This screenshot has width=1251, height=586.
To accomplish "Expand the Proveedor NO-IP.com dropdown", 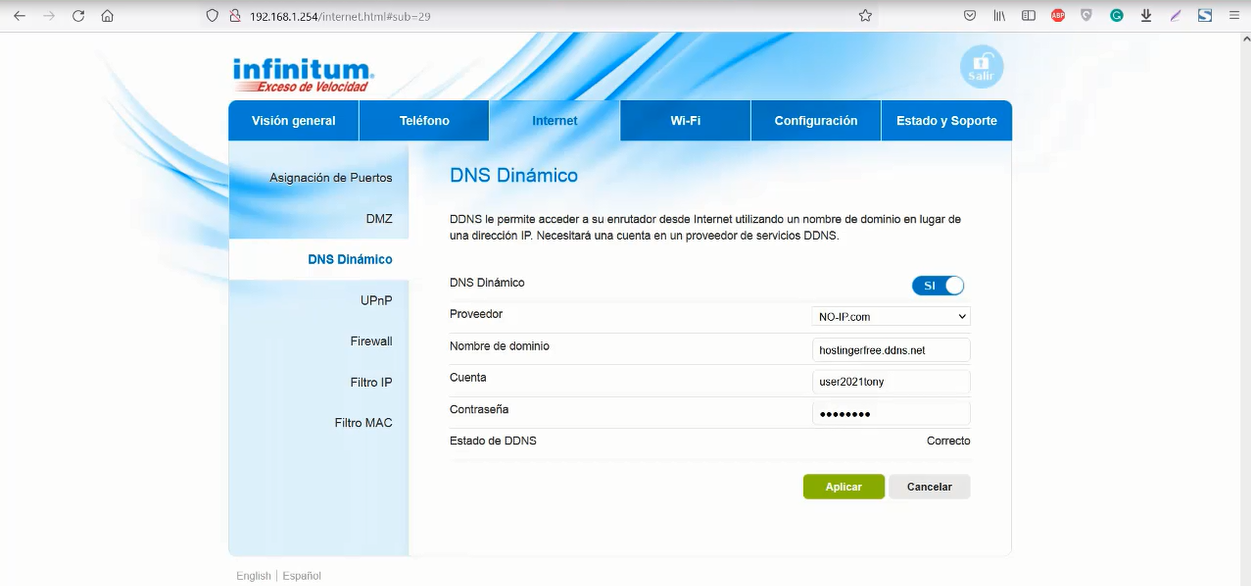I will [x=890, y=317].
